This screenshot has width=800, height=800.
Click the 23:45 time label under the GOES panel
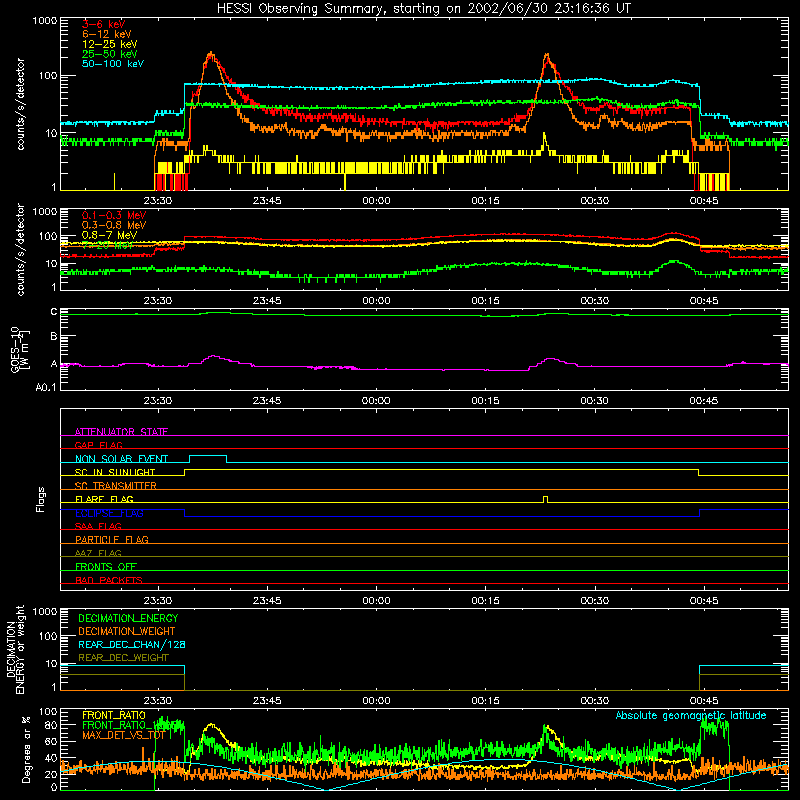tap(267, 401)
